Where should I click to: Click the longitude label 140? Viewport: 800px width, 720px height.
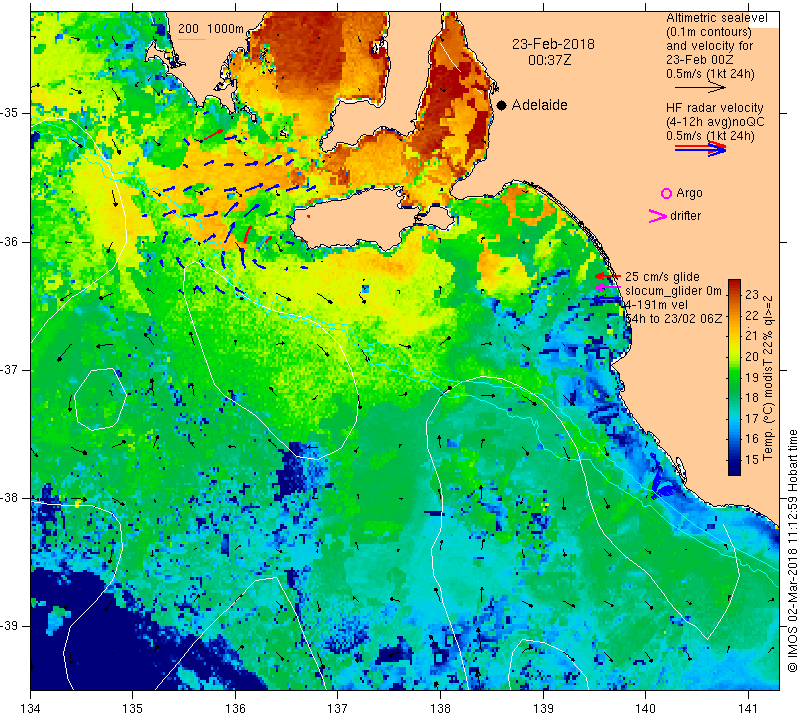click(x=645, y=709)
